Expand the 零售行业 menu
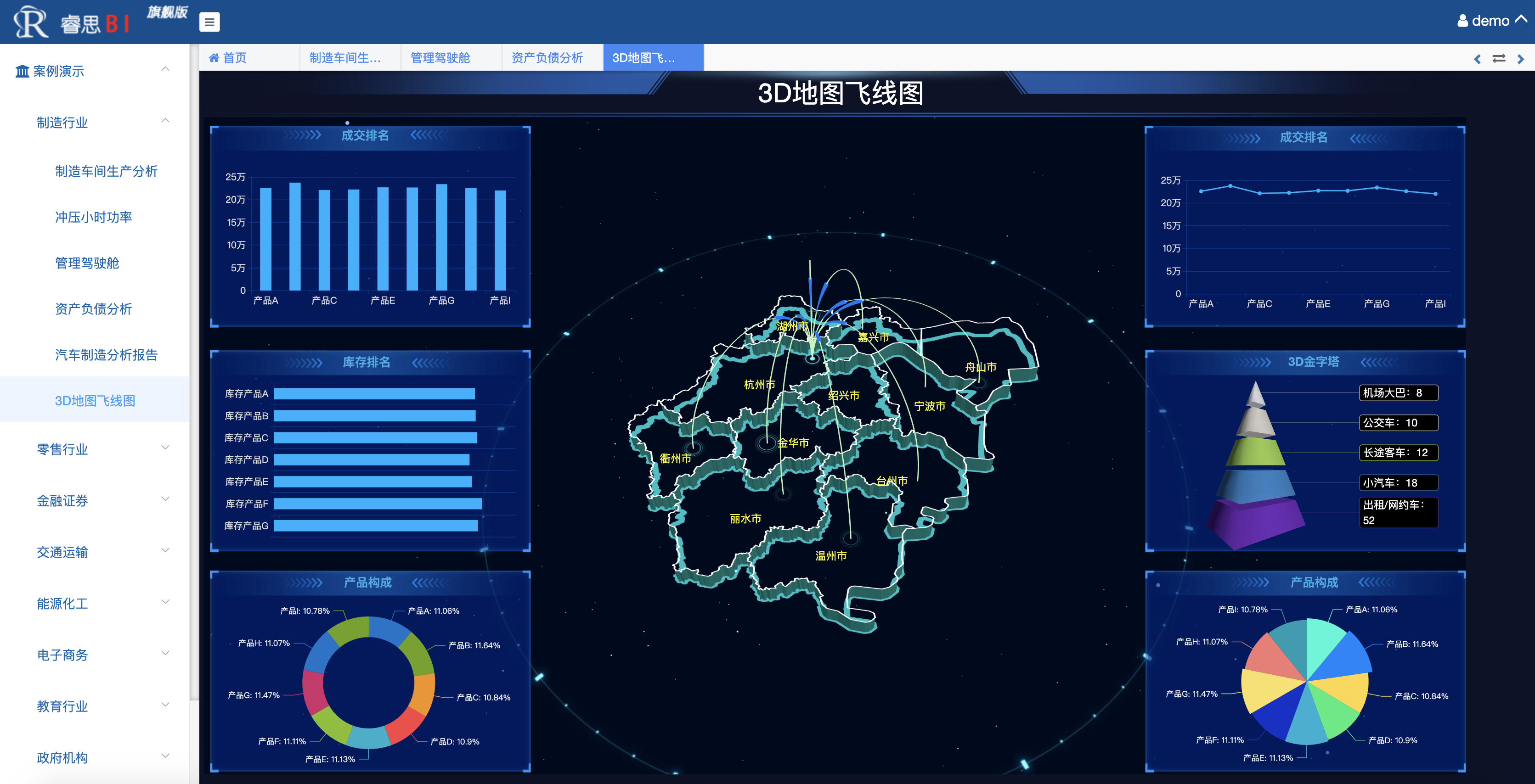 coord(96,449)
